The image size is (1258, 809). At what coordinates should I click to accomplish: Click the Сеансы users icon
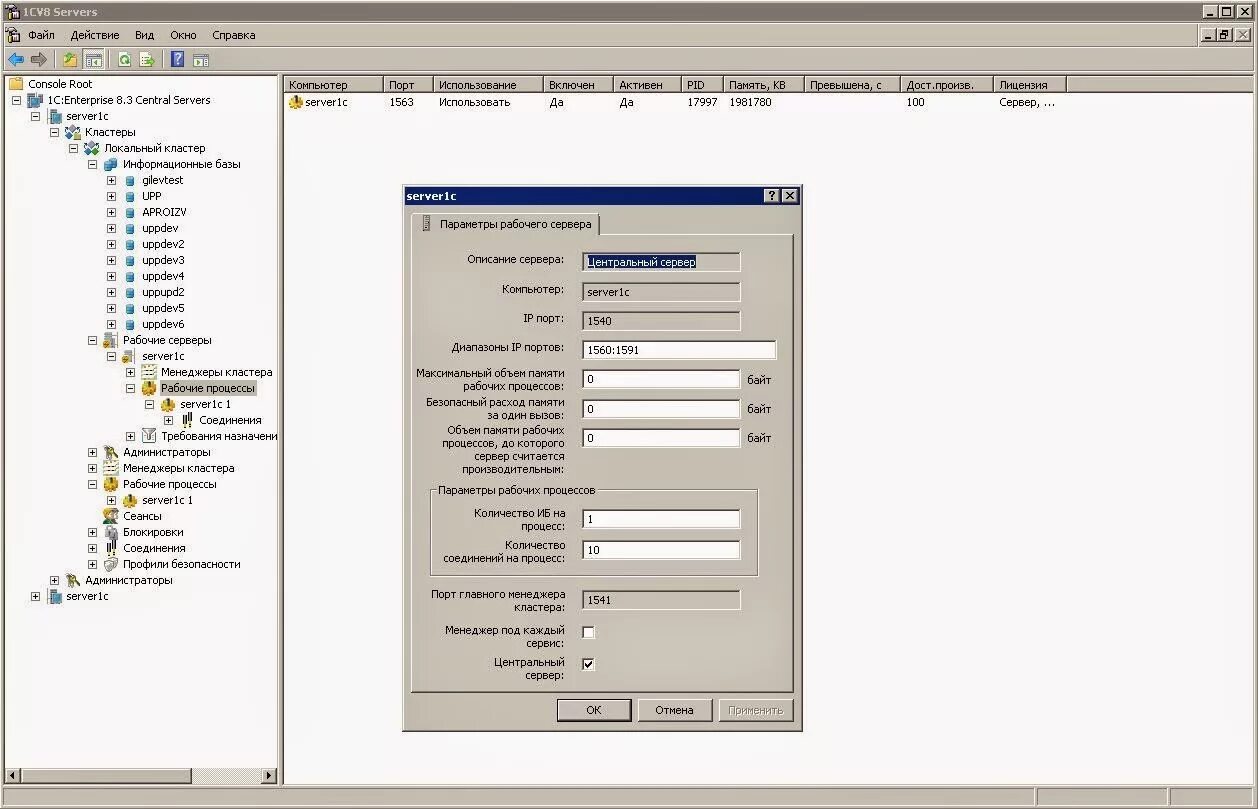coord(111,516)
